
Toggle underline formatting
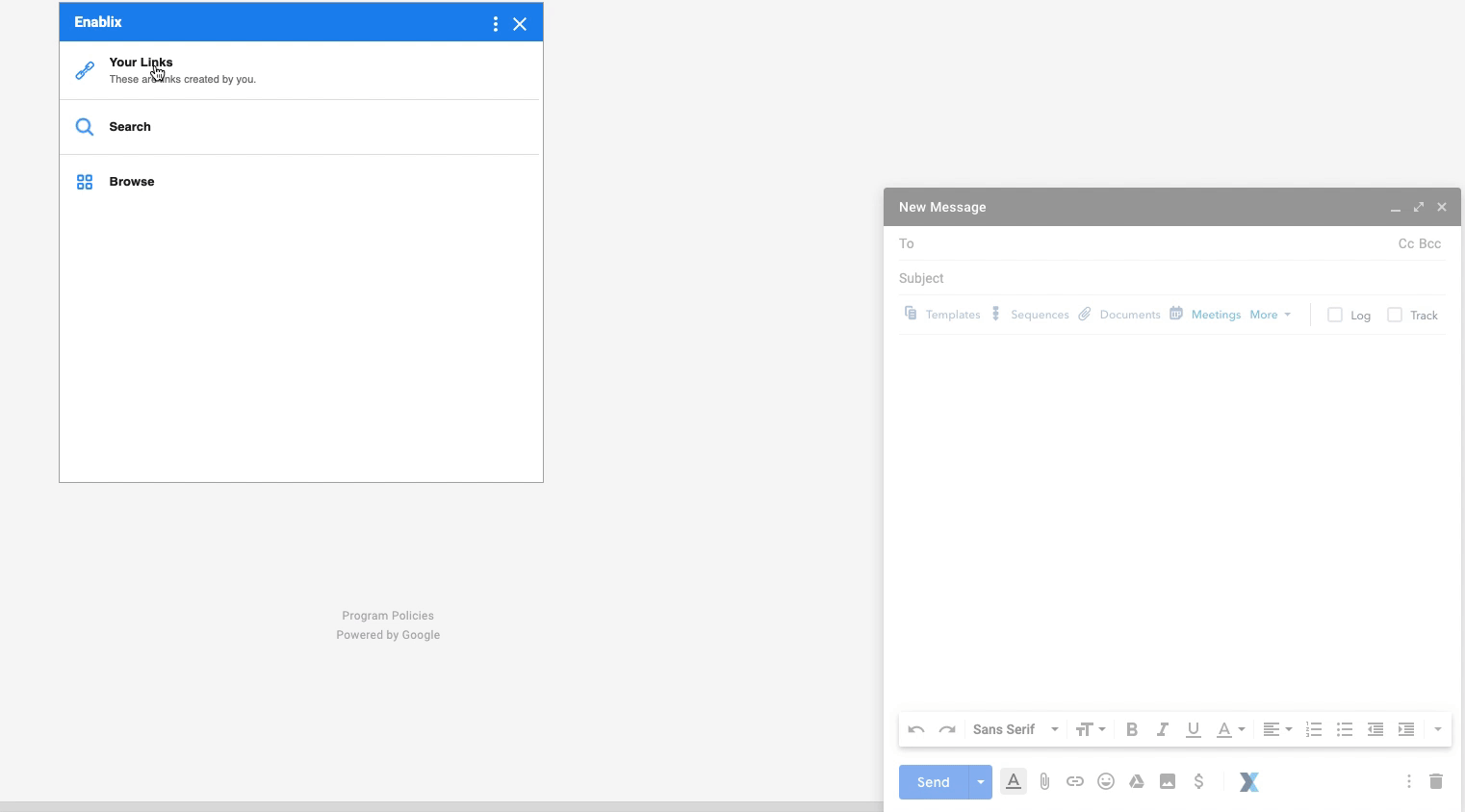[x=1194, y=729]
